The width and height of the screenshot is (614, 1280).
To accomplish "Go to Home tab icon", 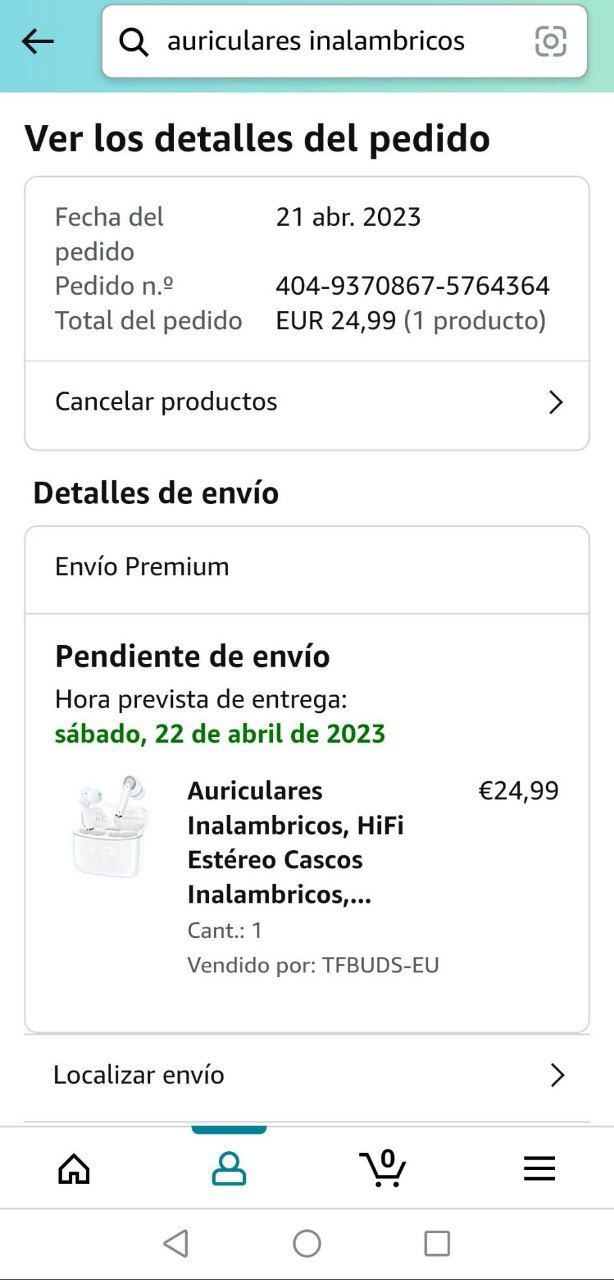I will pyautogui.click(x=74, y=1168).
